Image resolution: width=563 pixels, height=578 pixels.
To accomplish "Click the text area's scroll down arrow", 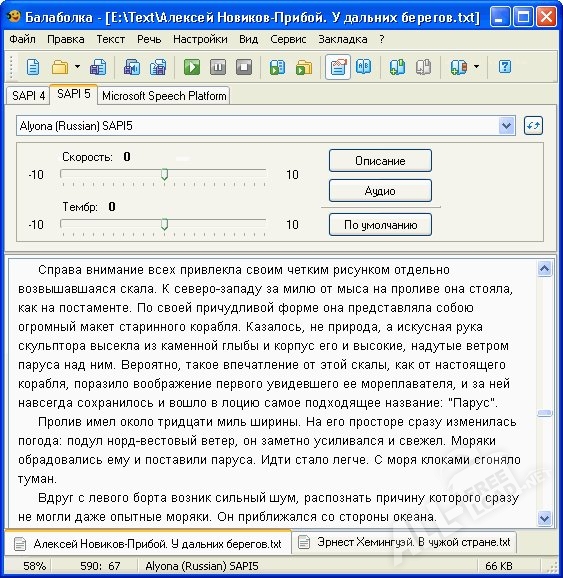I will point(545,518).
